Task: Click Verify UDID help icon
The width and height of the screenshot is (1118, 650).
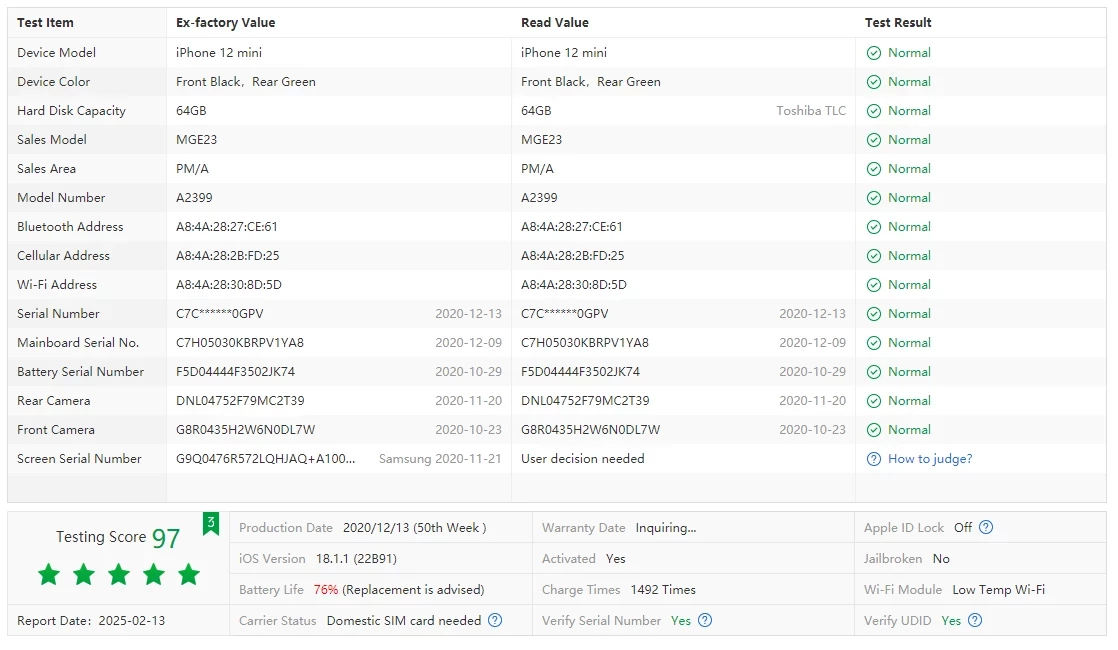Action: click(975, 620)
